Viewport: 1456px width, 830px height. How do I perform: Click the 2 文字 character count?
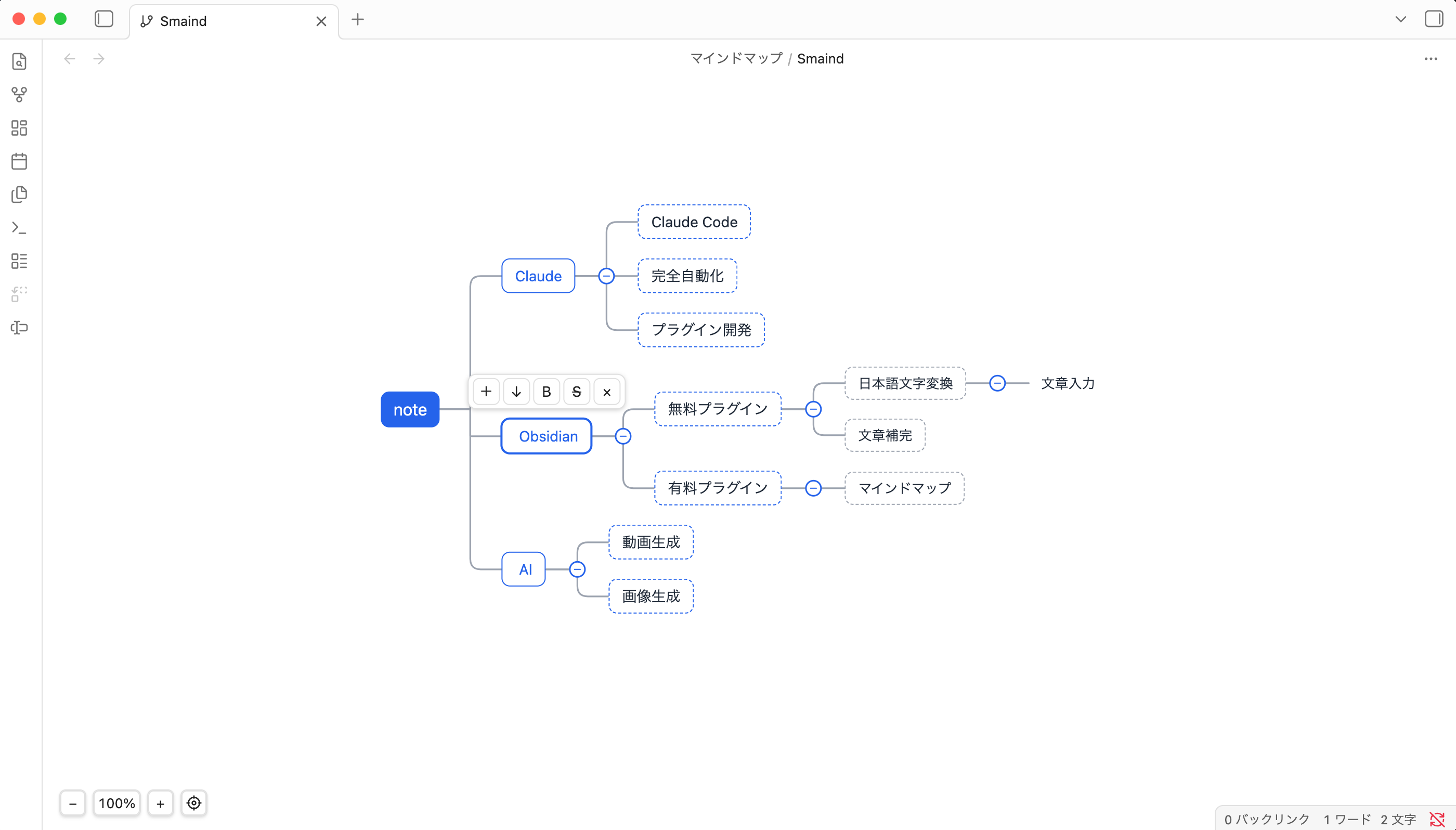point(1398,820)
